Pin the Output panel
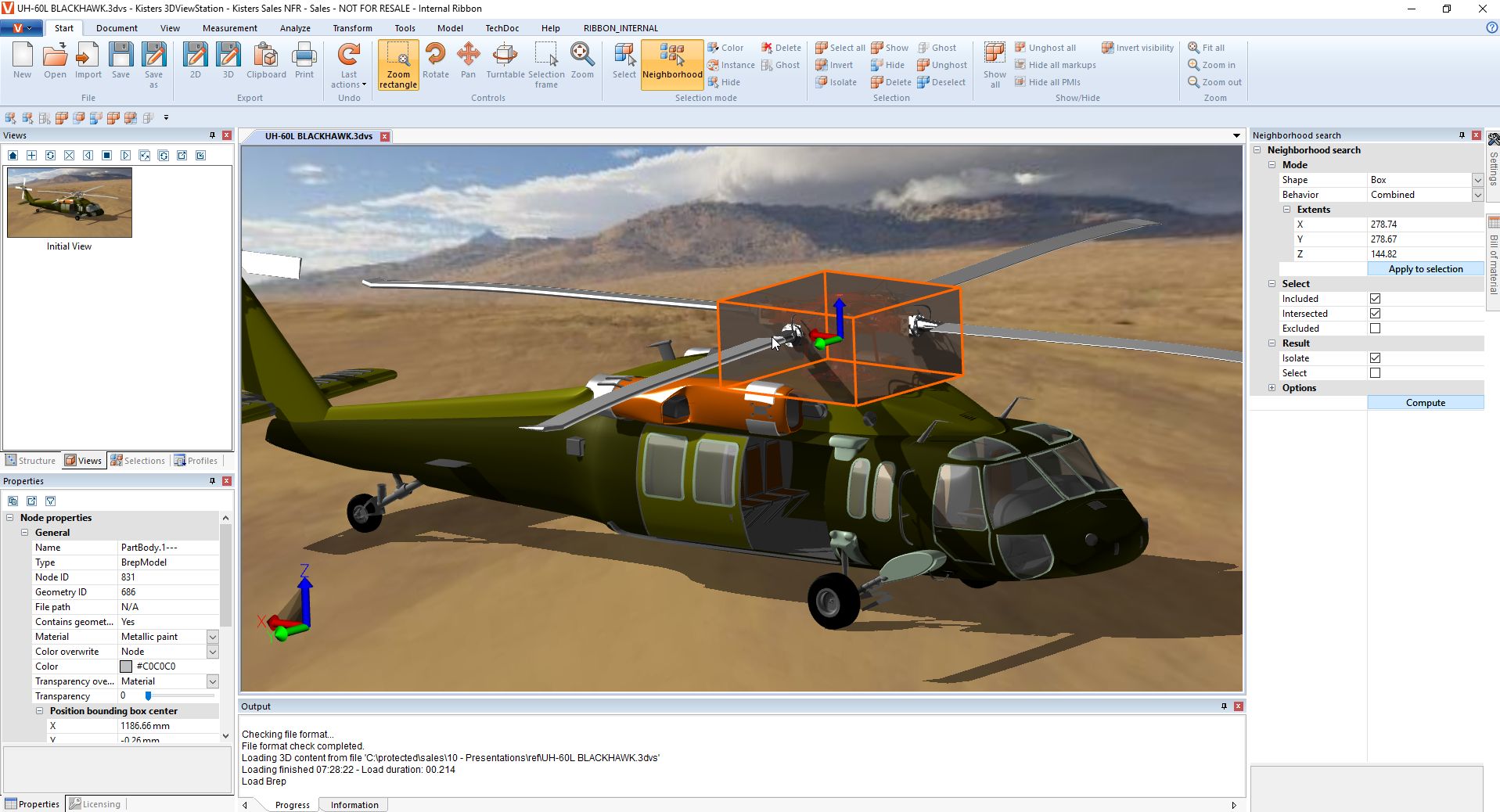Viewport: 1500px width, 812px height. (1224, 706)
